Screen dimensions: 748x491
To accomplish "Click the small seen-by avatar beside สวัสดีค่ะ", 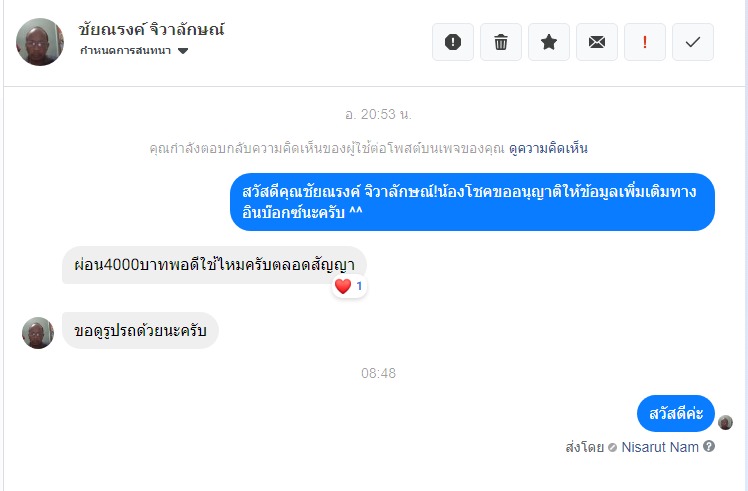I will (725, 423).
